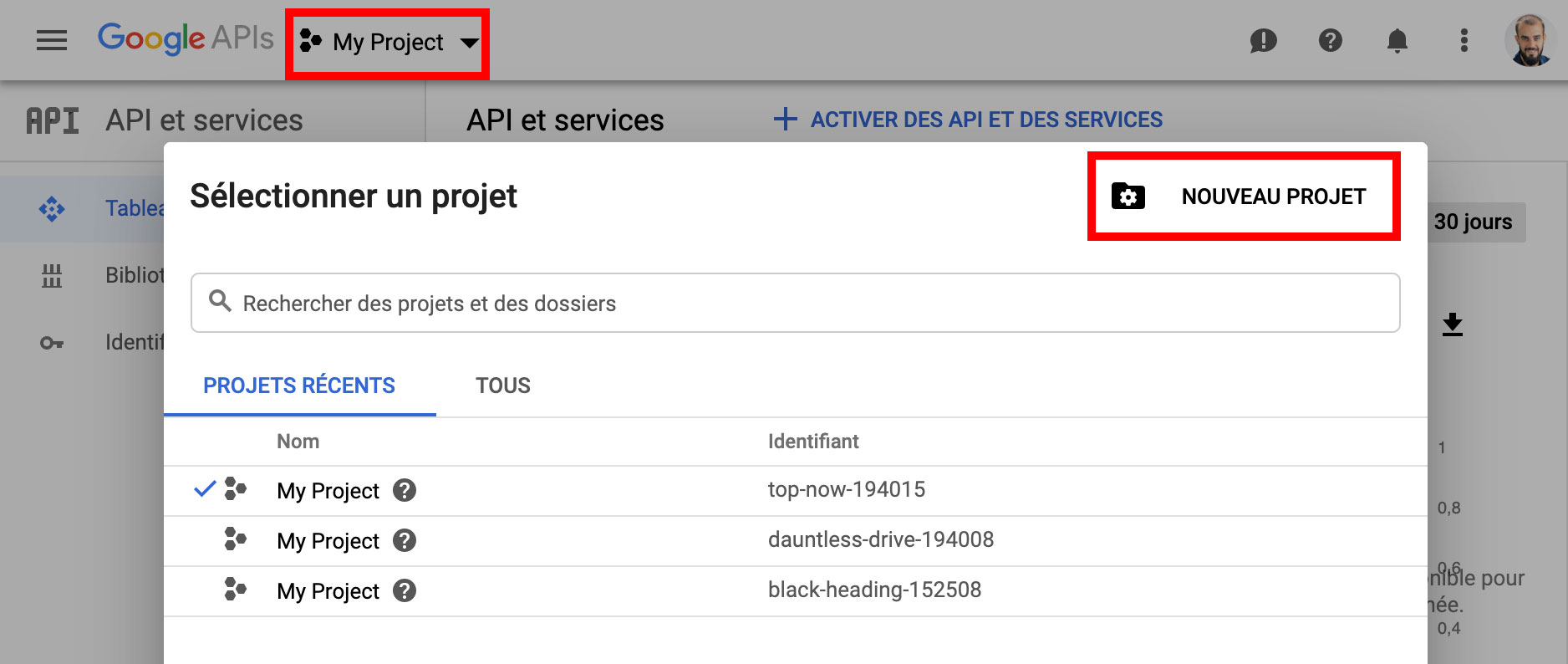Click the checkmark beside selected My Project
The width and height of the screenshot is (1568, 664).
click(x=205, y=489)
